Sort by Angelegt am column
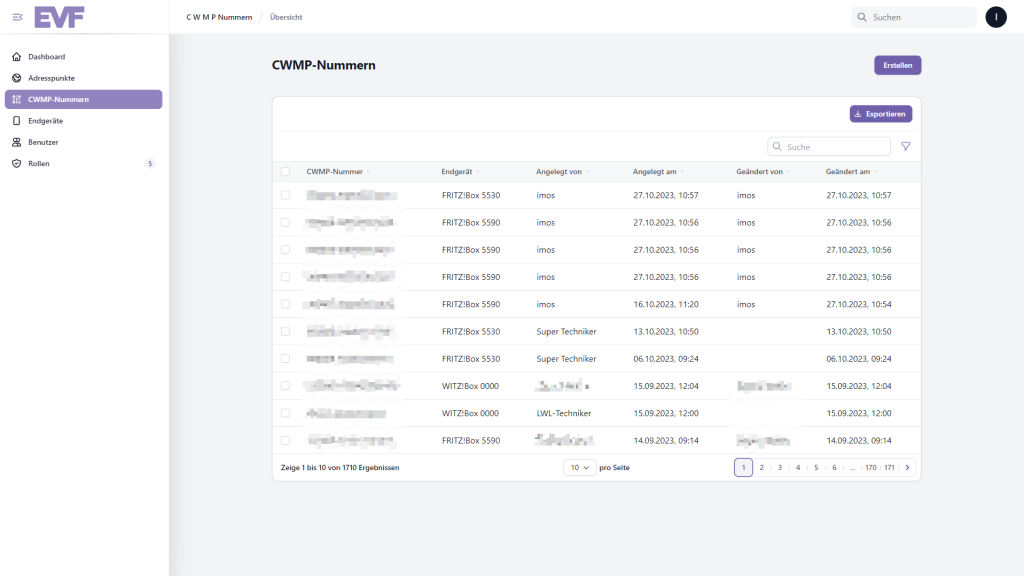1024x576 pixels. [658, 172]
